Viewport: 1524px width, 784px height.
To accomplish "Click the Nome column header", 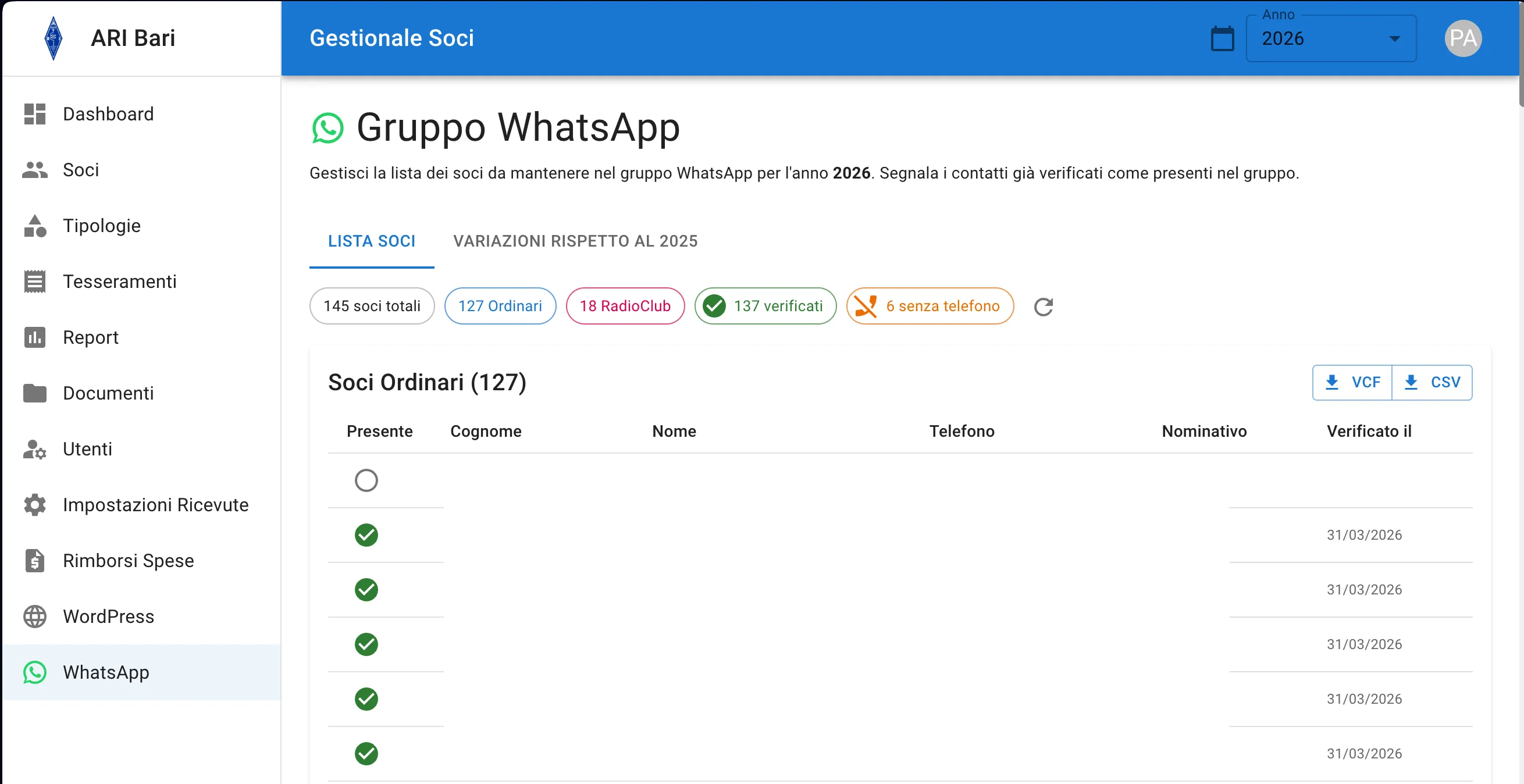I will pos(674,432).
